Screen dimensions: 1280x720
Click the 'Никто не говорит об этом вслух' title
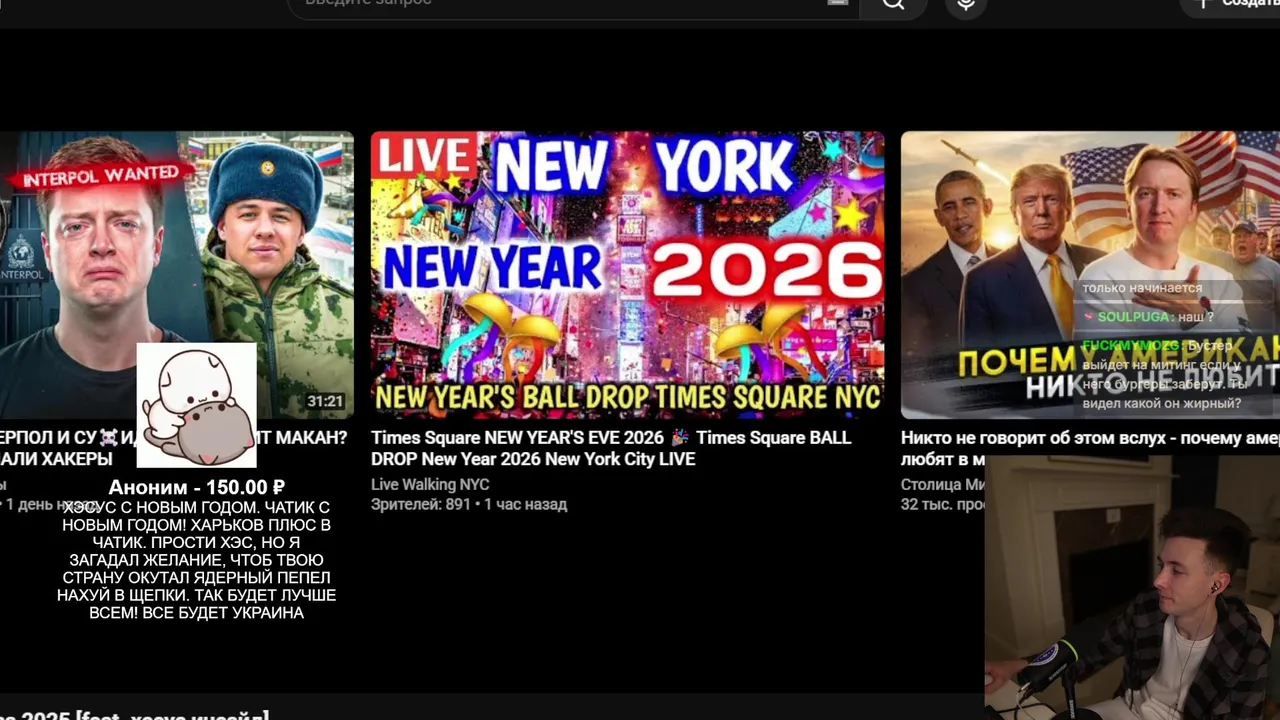(1090, 448)
